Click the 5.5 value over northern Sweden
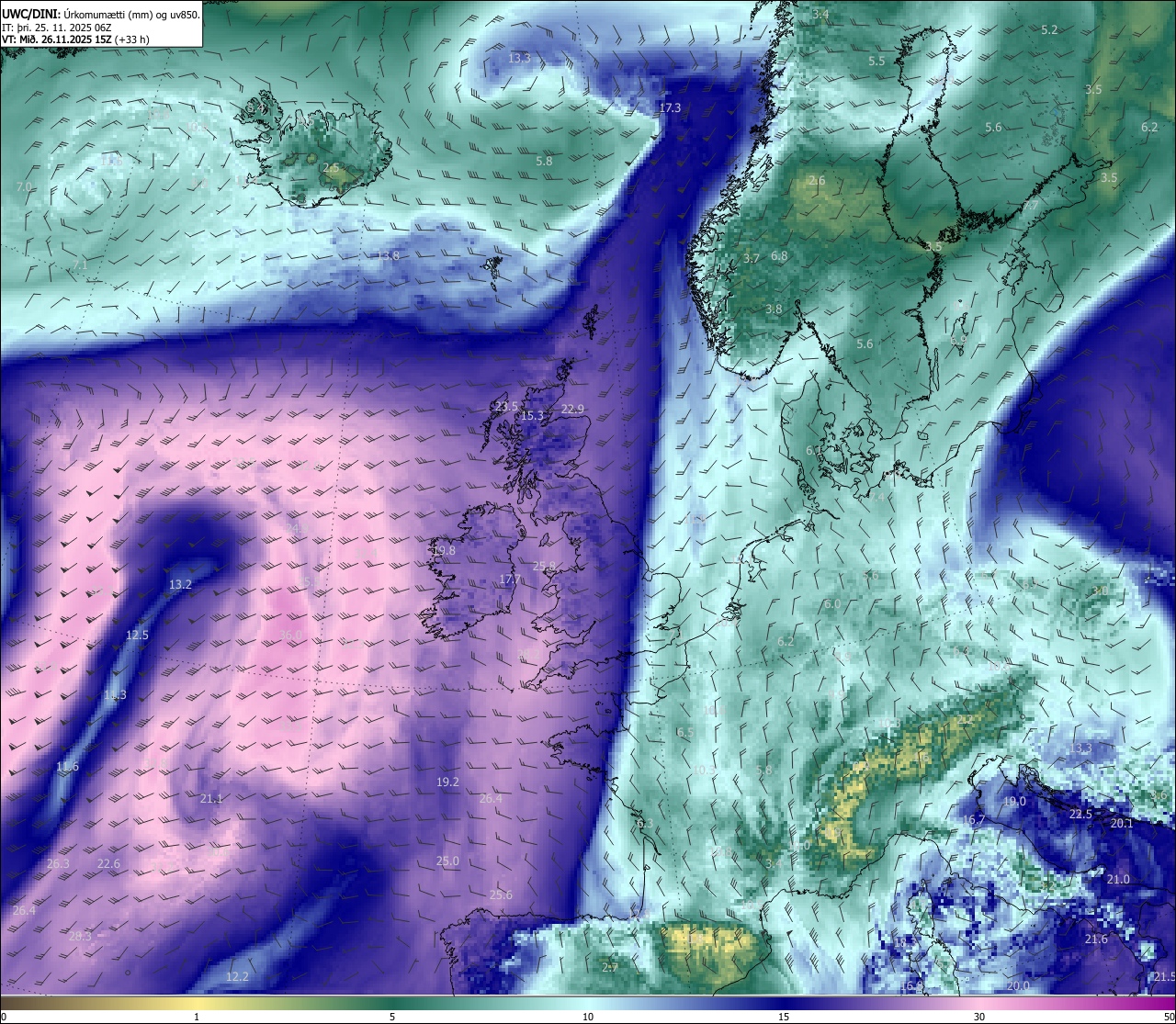 [x=876, y=61]
